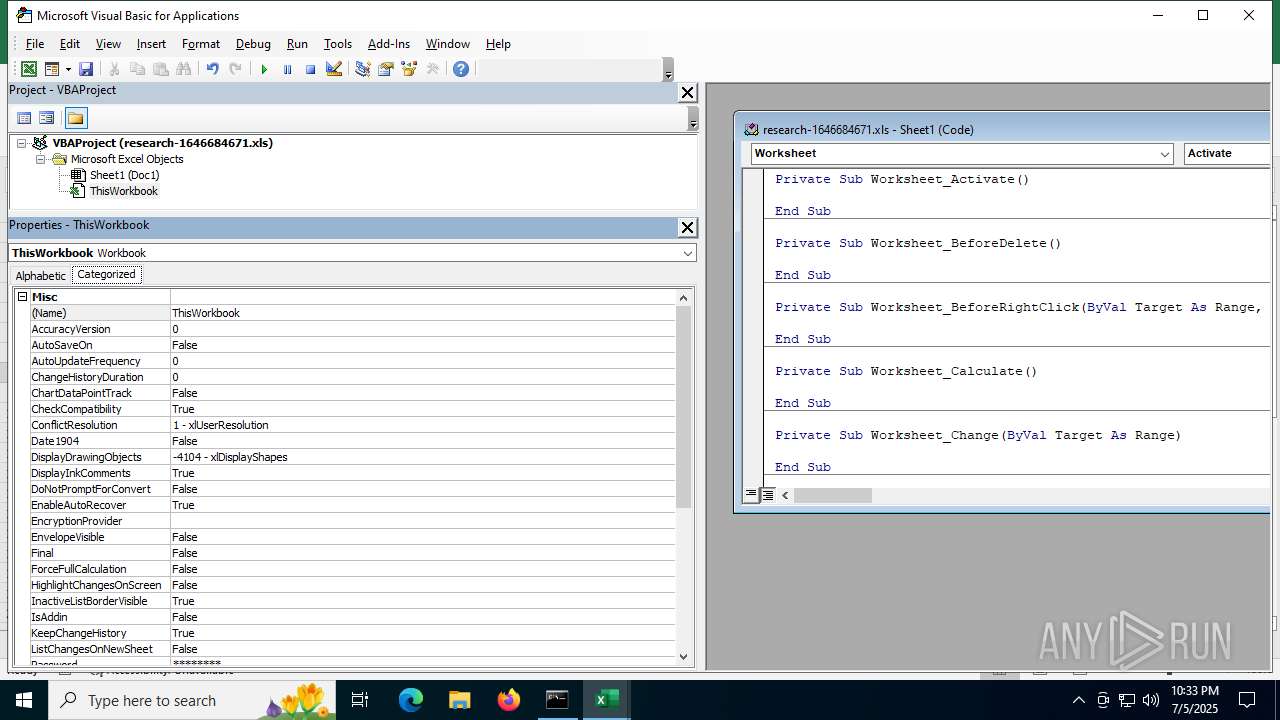Toggle Design Mode icon

coord(334,69)
